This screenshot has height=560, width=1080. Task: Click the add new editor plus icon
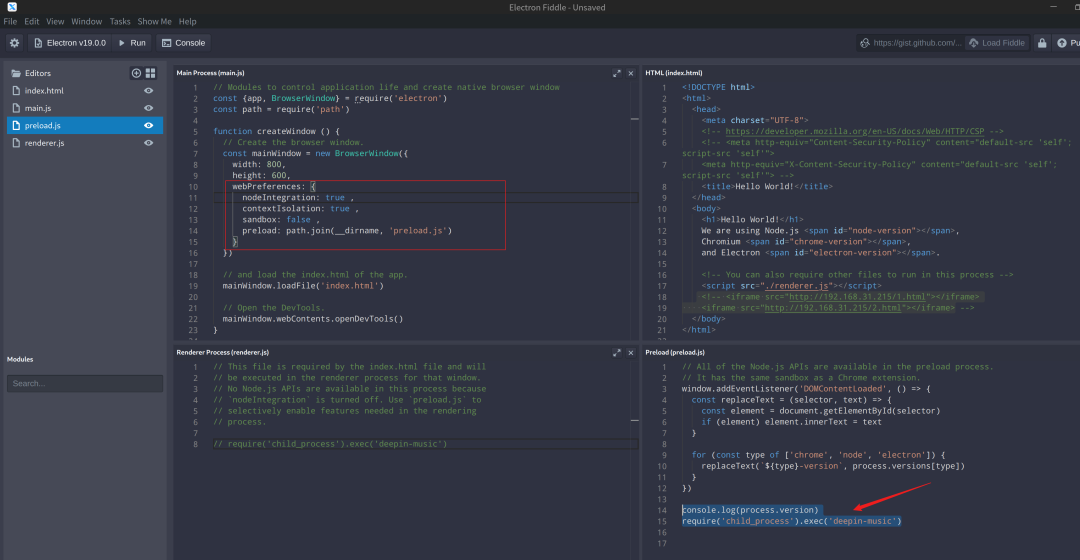click(x=136, y=73)
